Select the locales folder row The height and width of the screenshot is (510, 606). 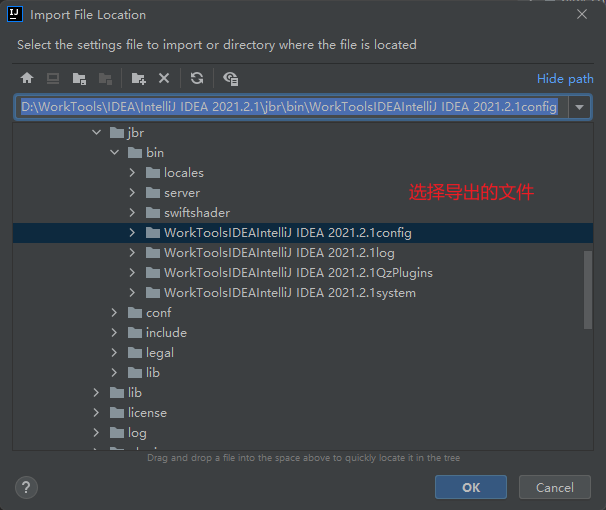(303, 173)
